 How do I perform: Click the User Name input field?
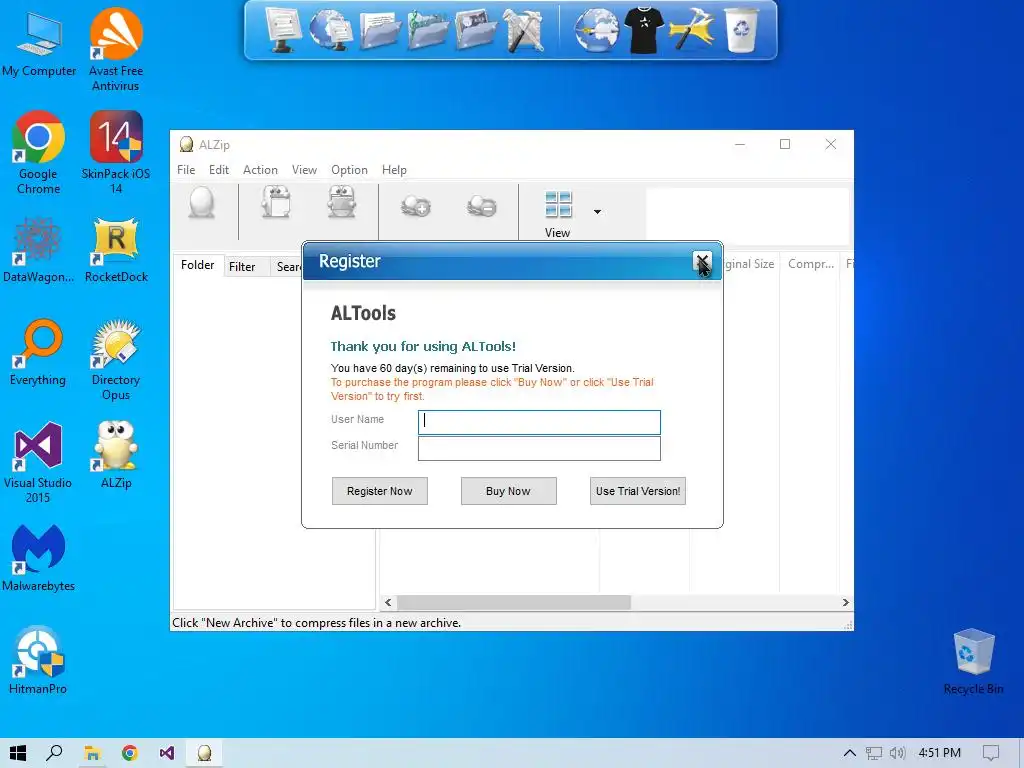[x=539, y=423]
